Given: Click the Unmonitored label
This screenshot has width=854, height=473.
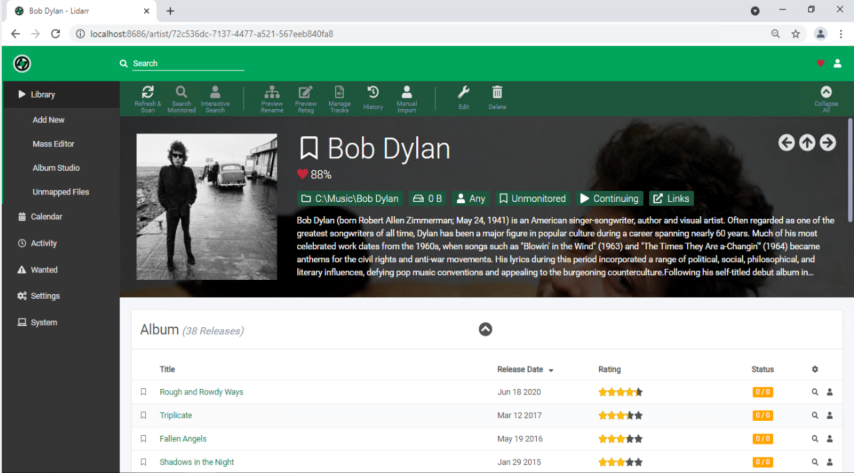Looking at the screenshot, I should click(x=532, y=198).
